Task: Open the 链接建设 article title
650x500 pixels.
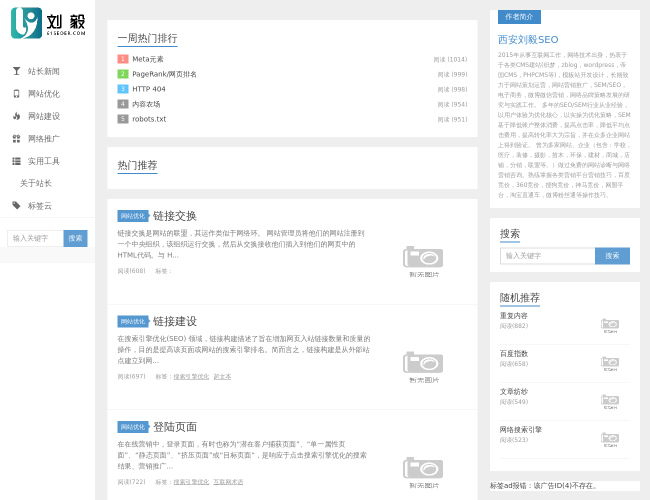Action: (x=175, y=321)
